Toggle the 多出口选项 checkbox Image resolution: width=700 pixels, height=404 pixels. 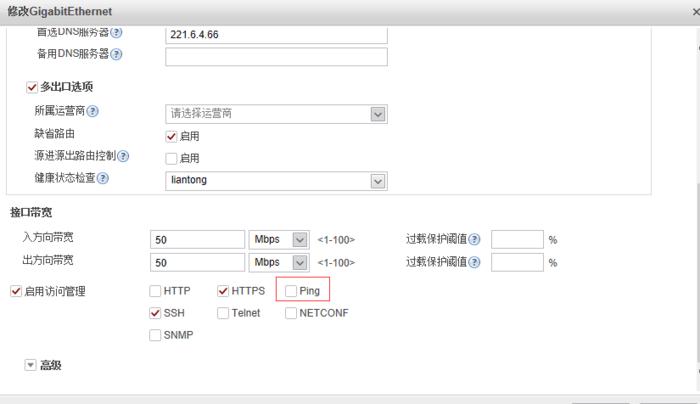(x=32, y=87)
